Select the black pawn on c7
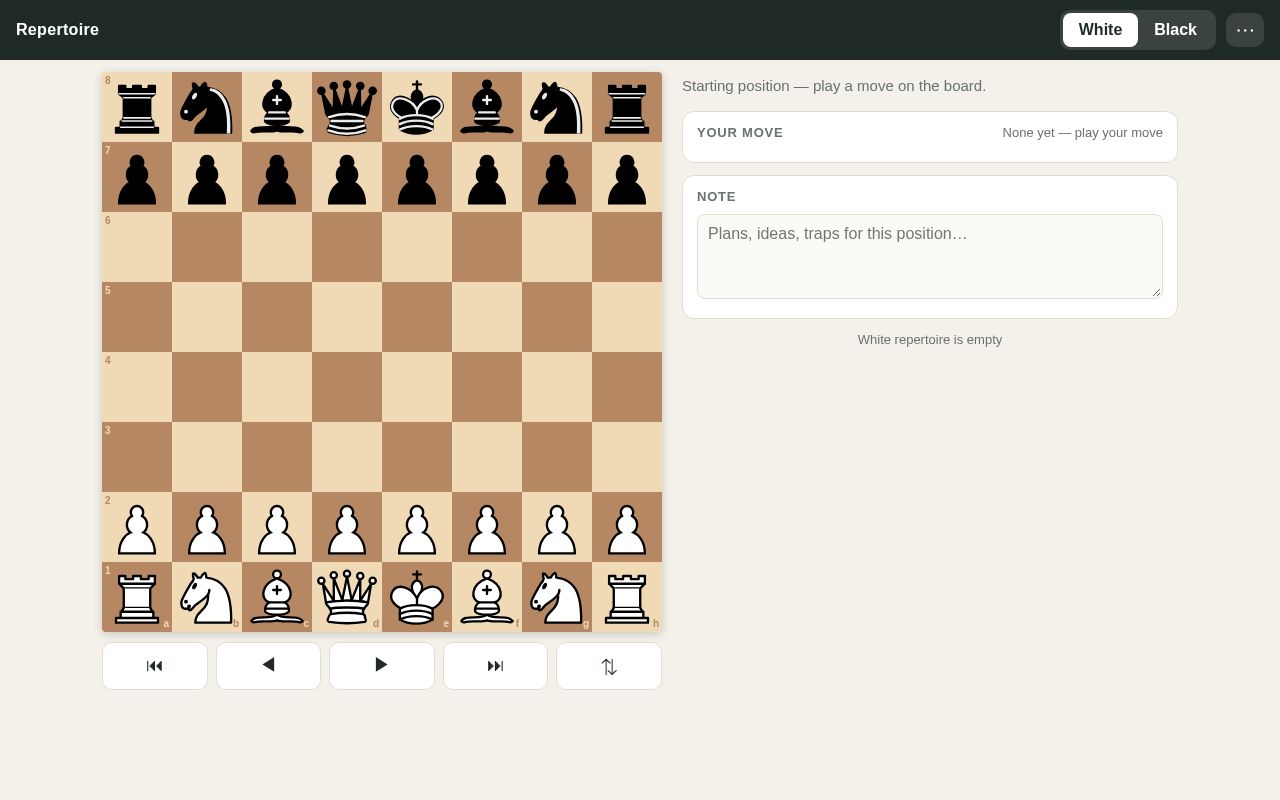1280x800 pixels. (277, 177)
